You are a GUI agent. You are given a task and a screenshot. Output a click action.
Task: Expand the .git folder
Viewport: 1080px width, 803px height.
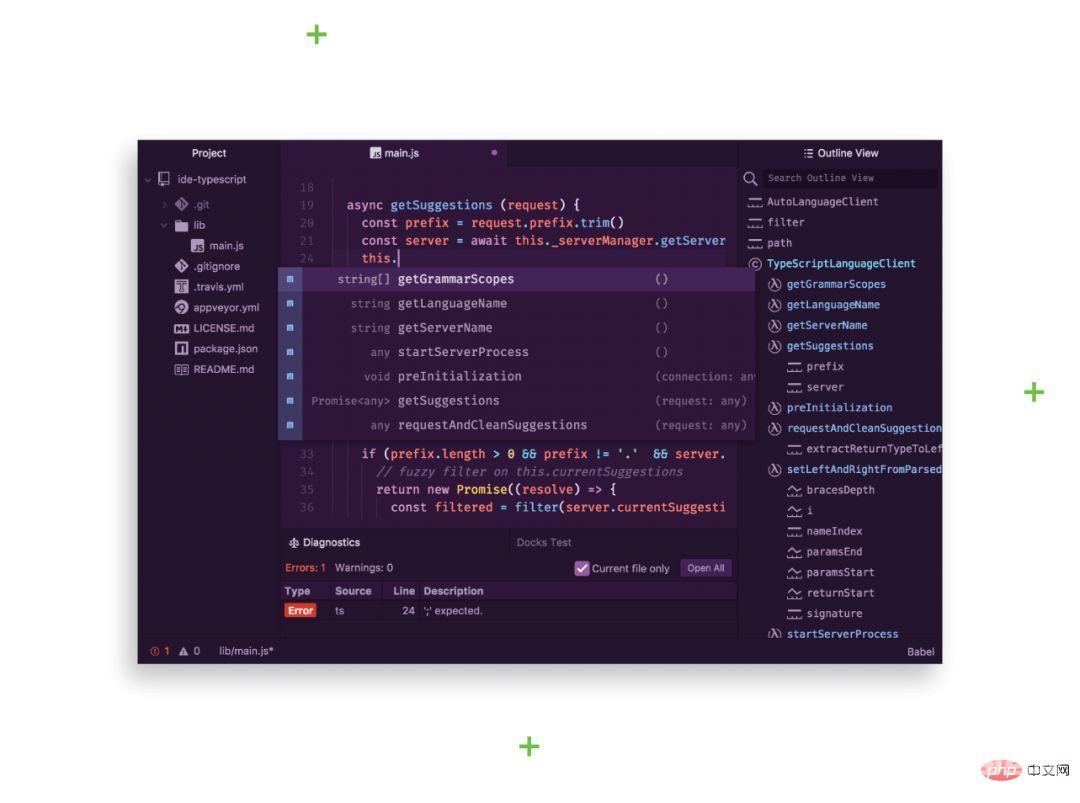[x=163, y=204]
